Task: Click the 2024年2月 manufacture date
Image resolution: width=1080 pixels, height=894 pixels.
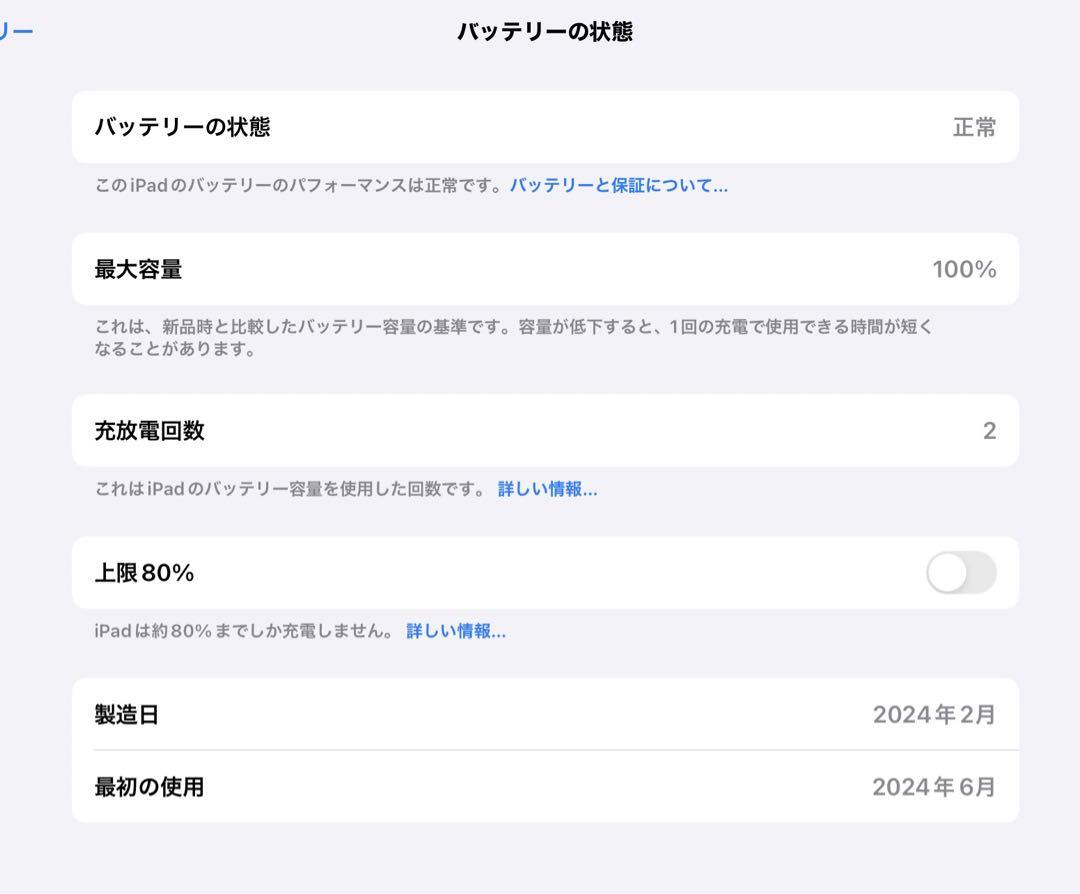Action: [934, 715]
